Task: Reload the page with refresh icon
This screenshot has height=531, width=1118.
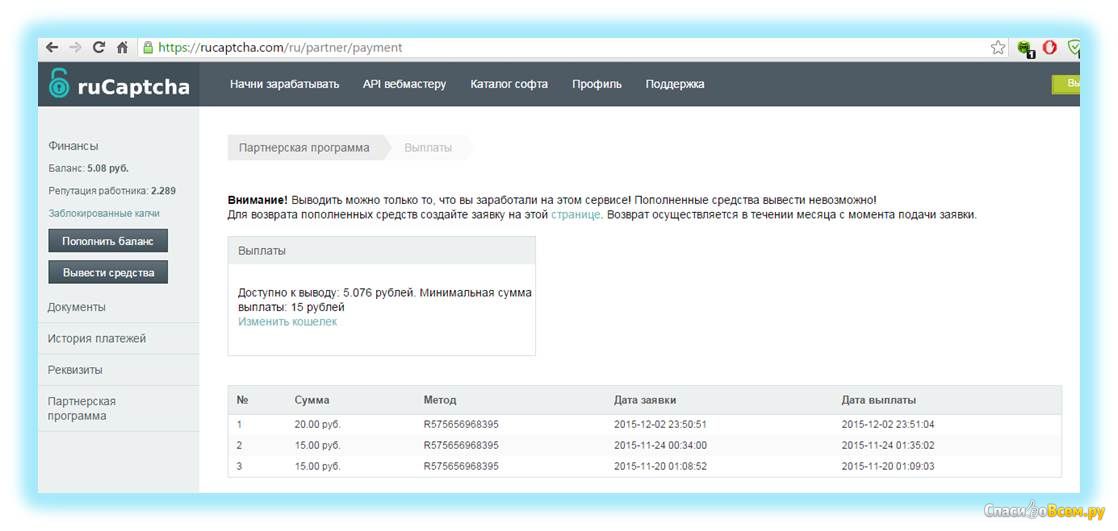Action: click(x=99, y=47)
